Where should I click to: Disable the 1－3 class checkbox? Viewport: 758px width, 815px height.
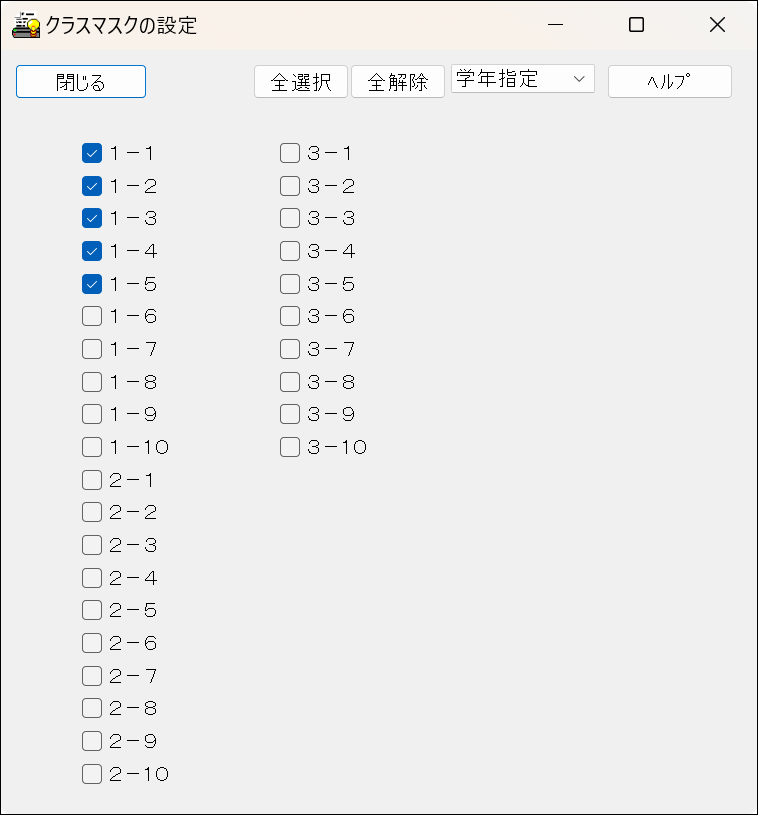point(92,218)
